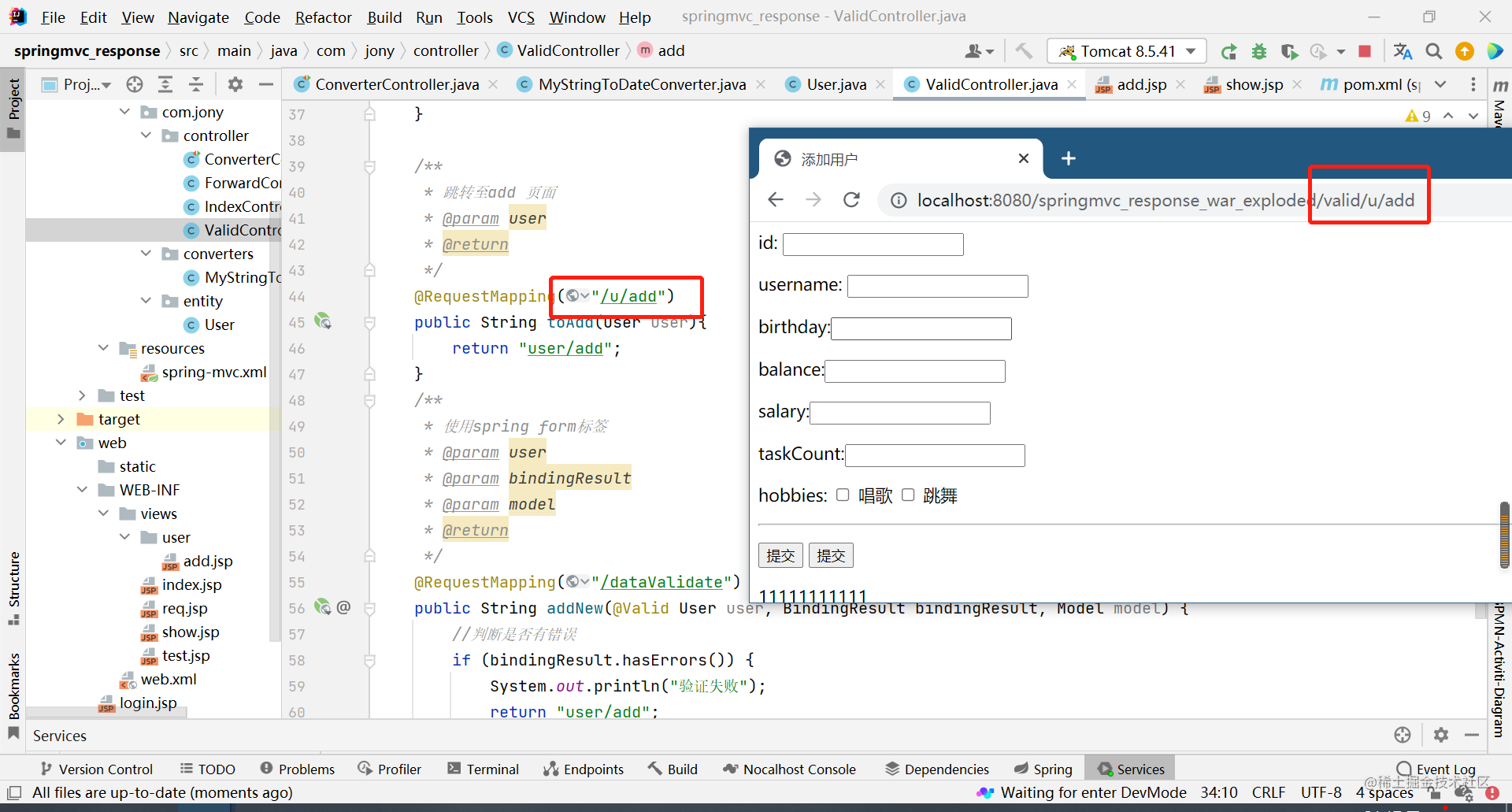The image size is (1512, 812).
Task: Click the browser back arrow
Action: click(776, 200)
